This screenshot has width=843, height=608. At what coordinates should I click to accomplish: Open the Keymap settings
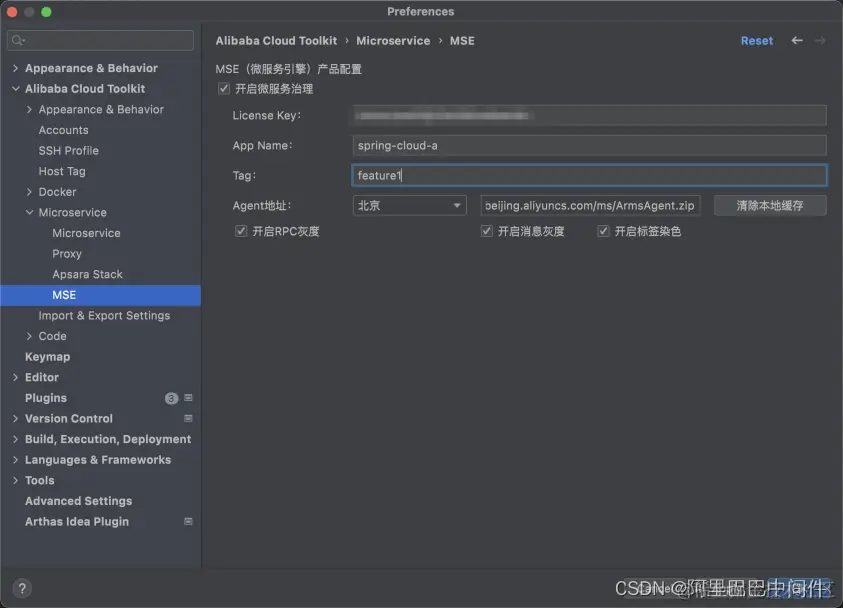(x=47, y=357)
